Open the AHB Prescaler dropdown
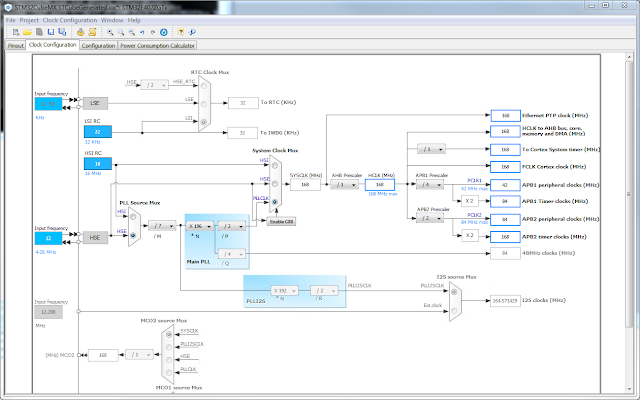This screenshot has width=640, height=400. click(344, 184)
